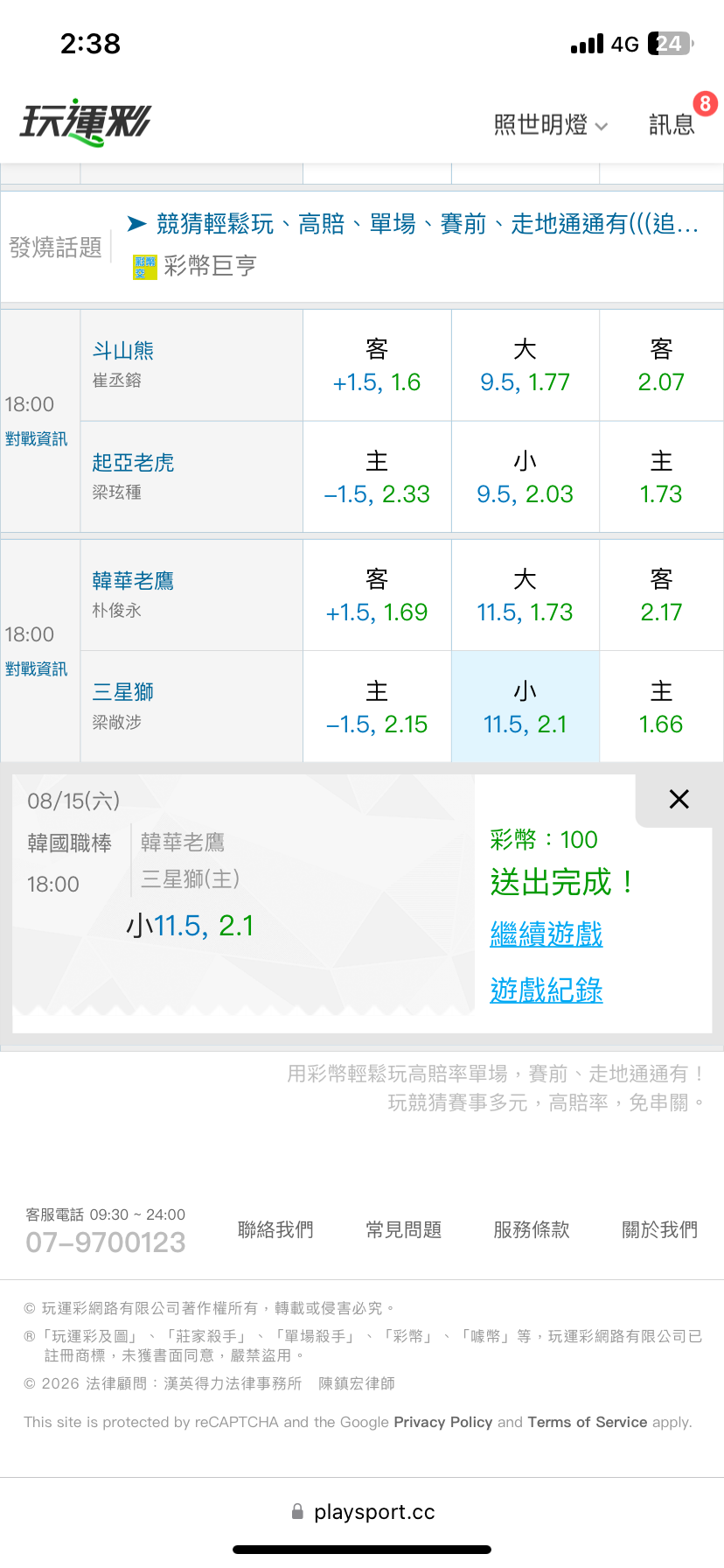Tap the lock icon by playsport.cc
Image resolution: width=724 pixels, height=1568 pixels.
tap(298, 1511)
